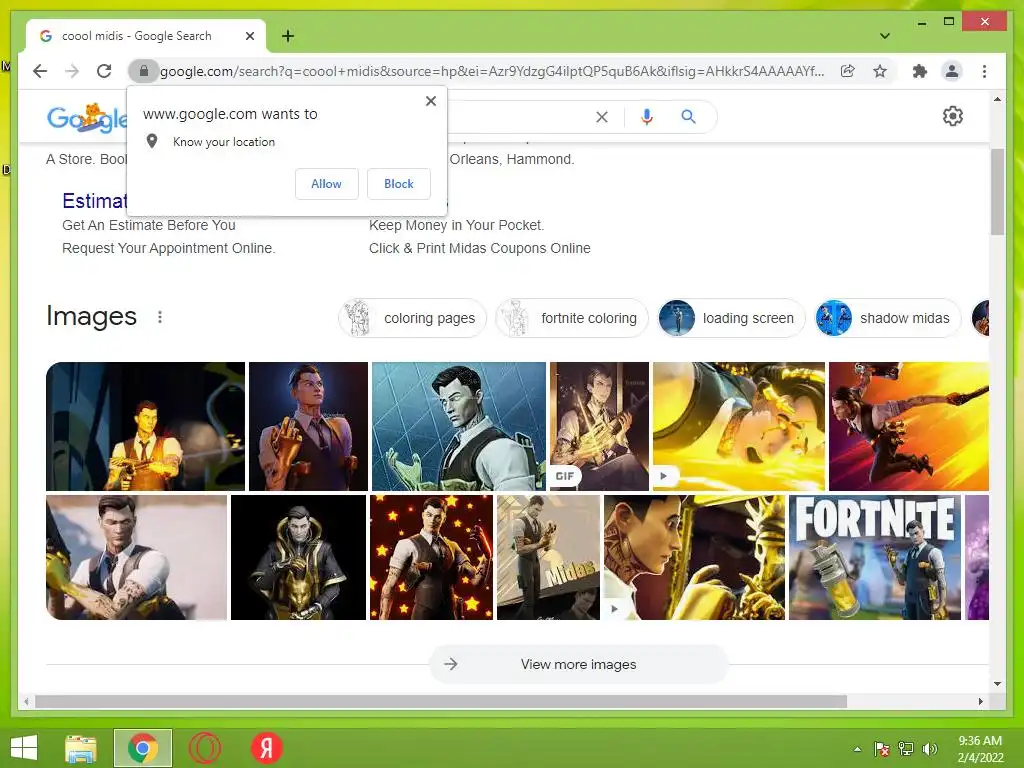This screenshot has height=768, width=1024.
Task: Click the Google logo
Action: pyautogui.click(x=87, y=118)
